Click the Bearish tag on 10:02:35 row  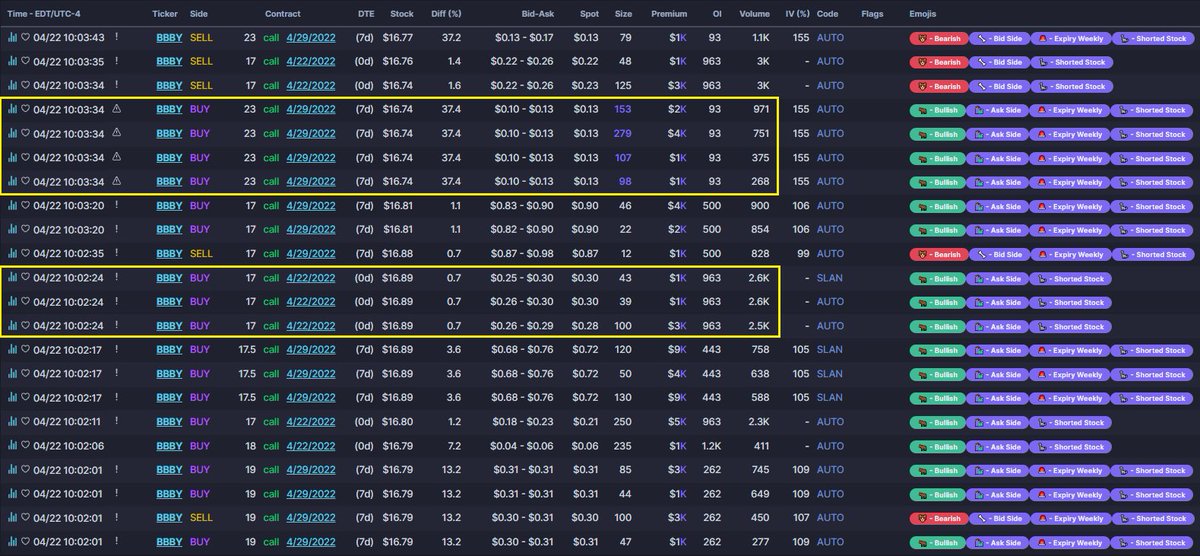(x=938, y=254)
